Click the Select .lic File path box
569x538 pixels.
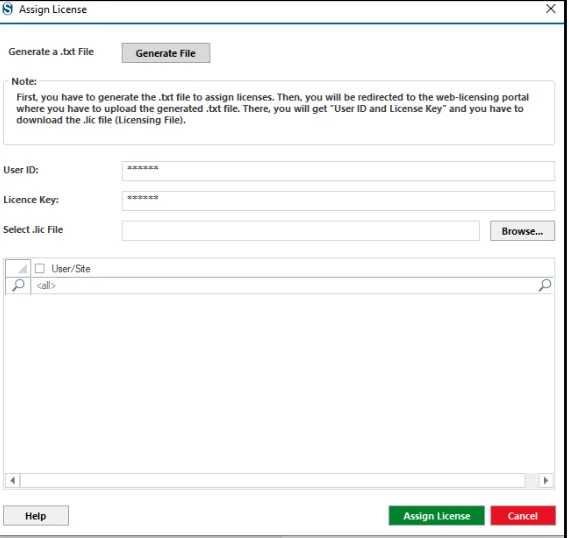click(x=300, y=231)
